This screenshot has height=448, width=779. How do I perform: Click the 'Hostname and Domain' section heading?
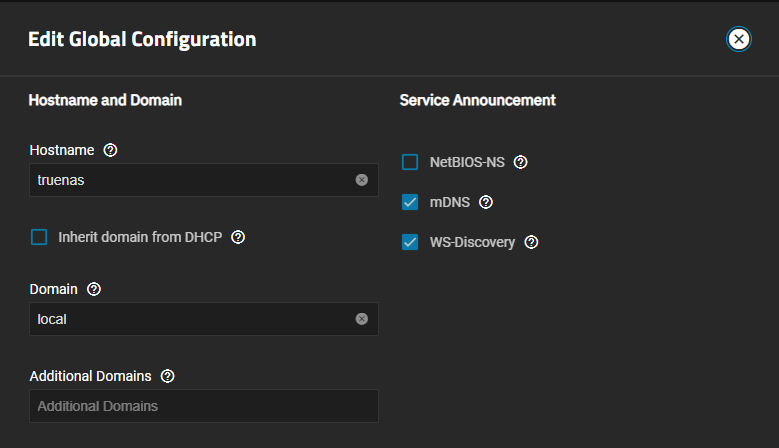[105, 100]
